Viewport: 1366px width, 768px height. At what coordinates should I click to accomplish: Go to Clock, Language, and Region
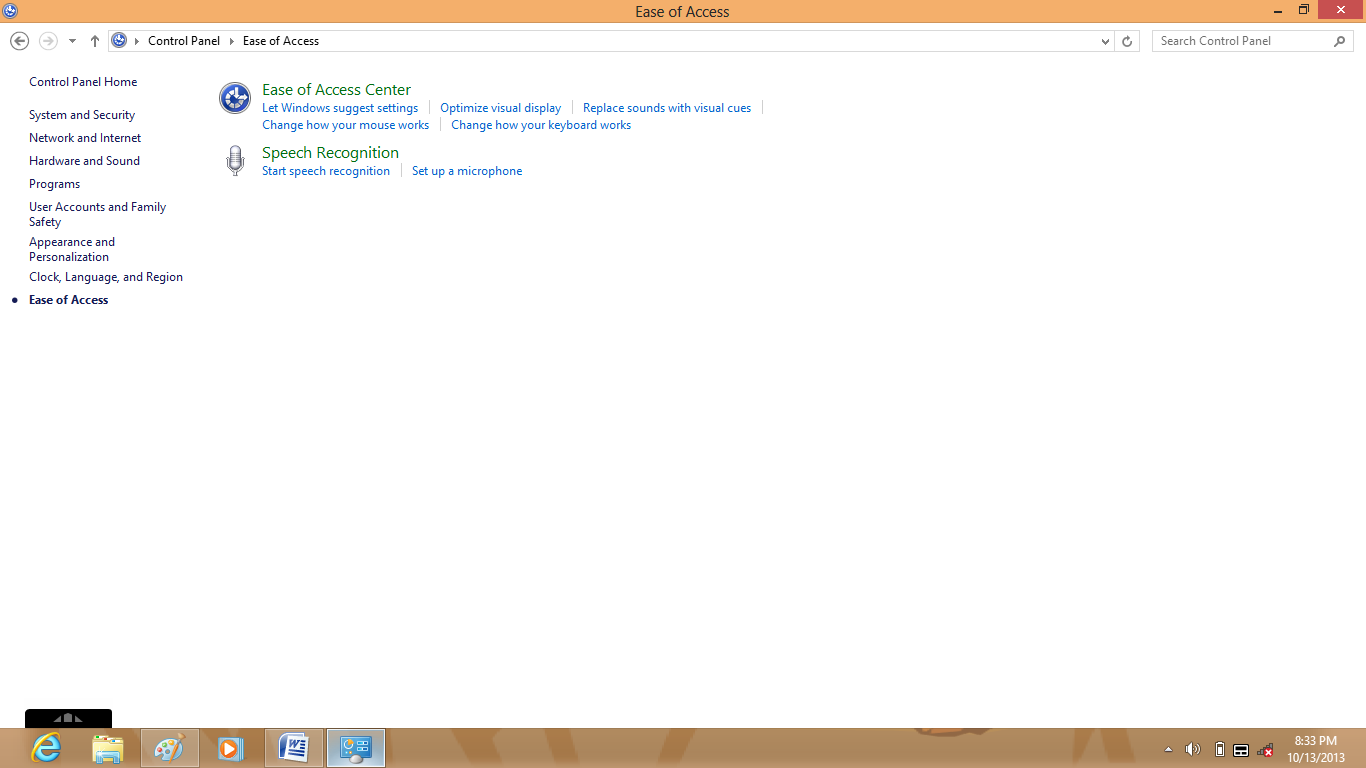pos(106,277)
